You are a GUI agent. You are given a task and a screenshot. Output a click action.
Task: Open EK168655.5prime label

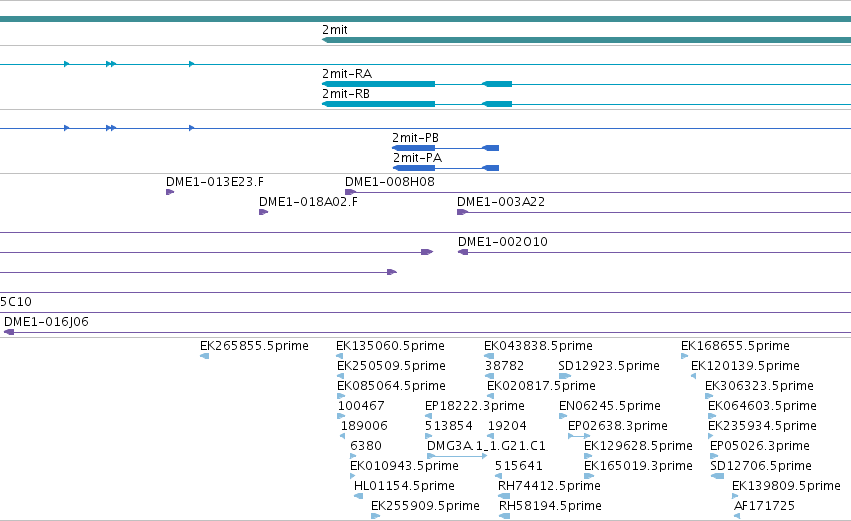coord(735,346)
